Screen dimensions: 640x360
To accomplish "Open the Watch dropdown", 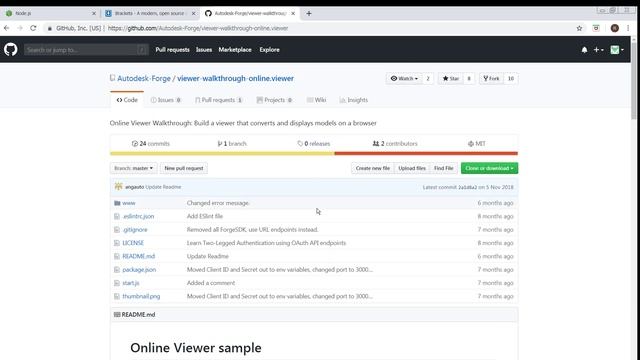I will pos(404,78).
